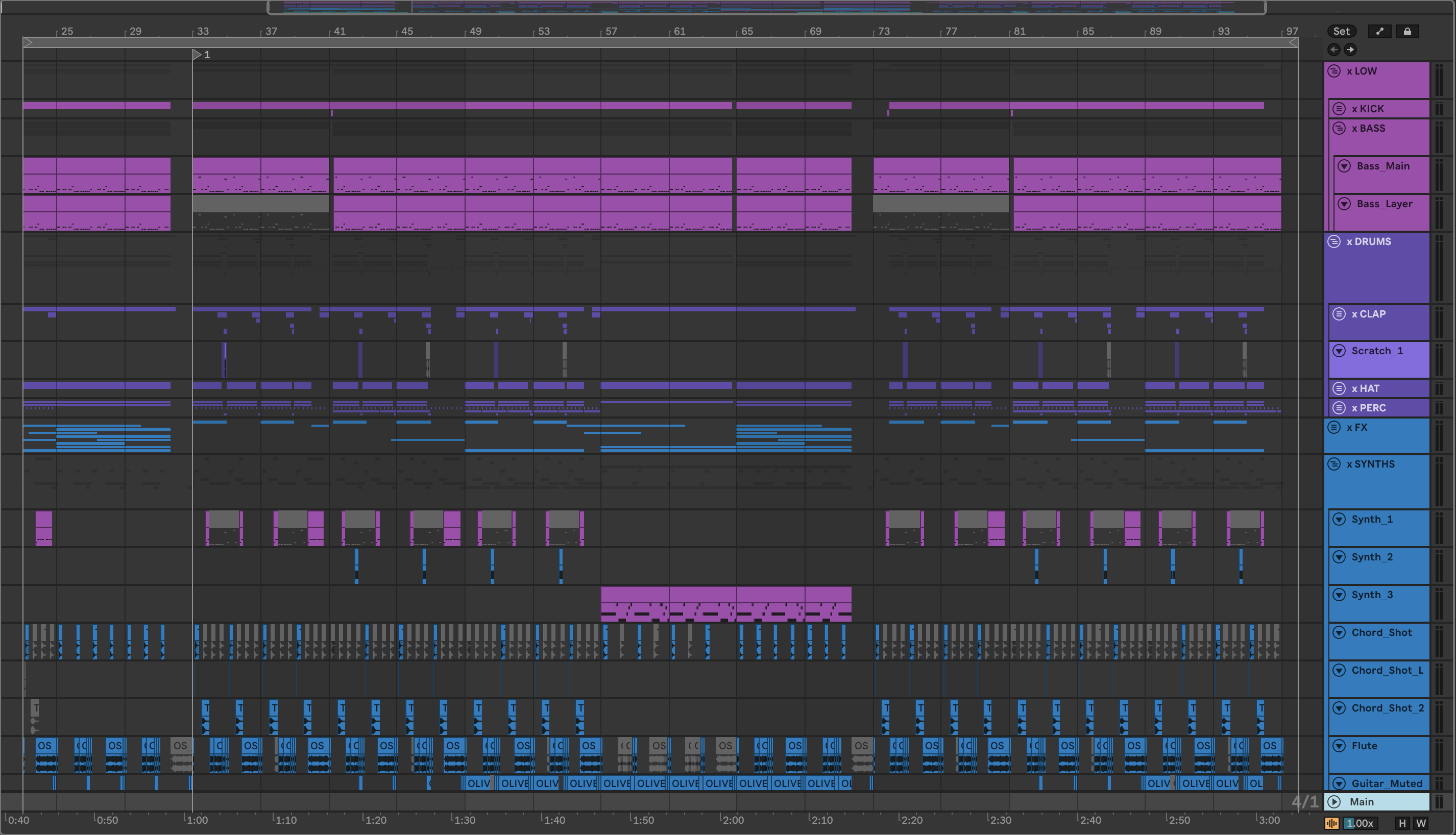Click the Main track play icon
The height and width of the screenshot is (835, 1456).
pos(1334,802)
